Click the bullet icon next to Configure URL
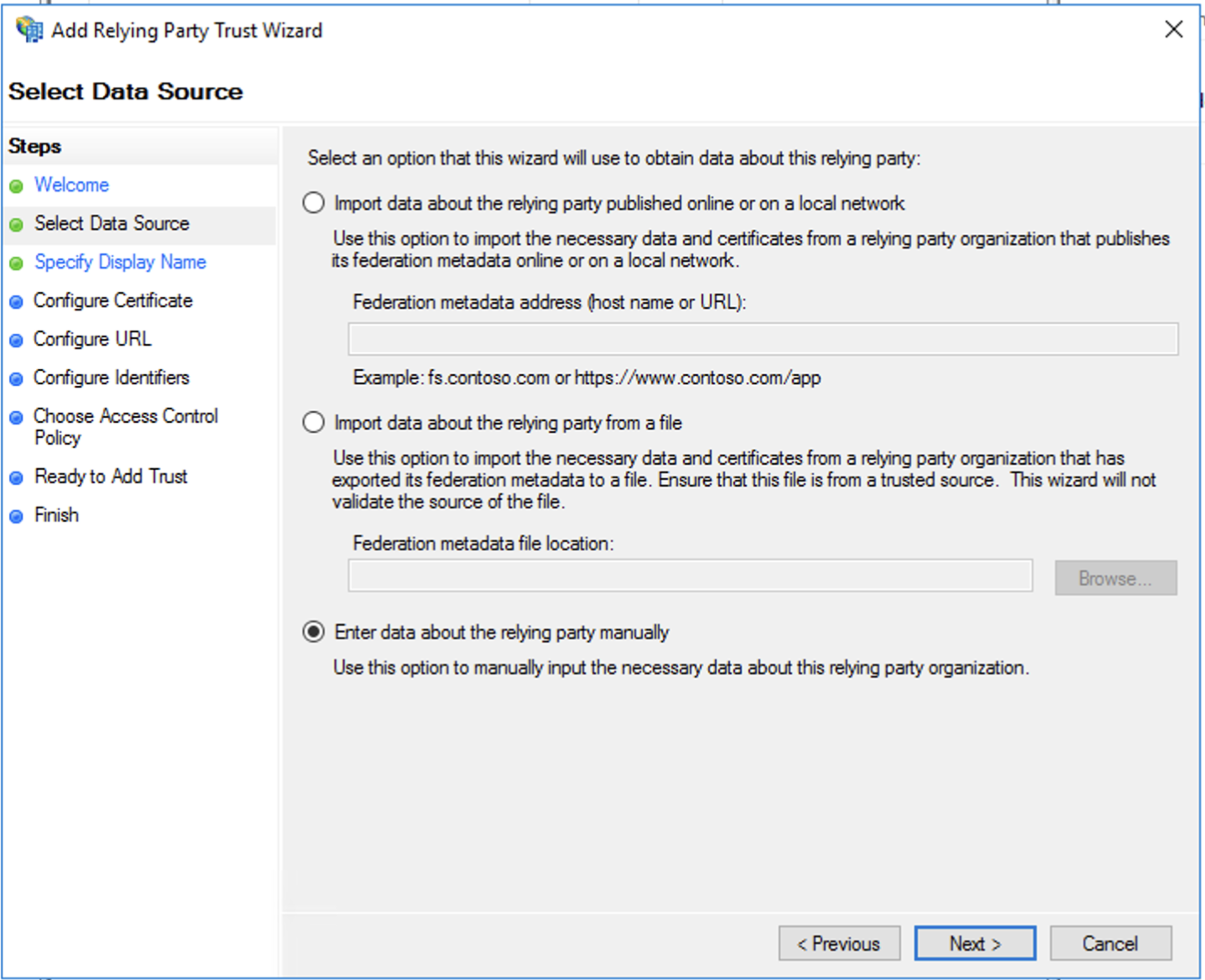Viewport: 1205px width, 980px height. (x=18, y=340)
